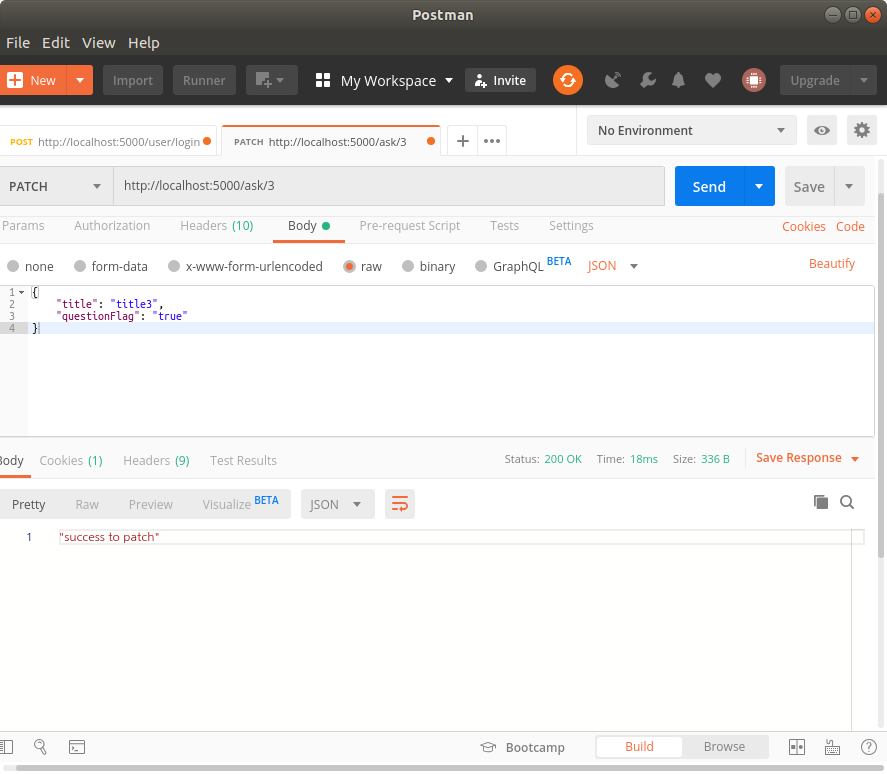Click the workspace grid icon
Screen dimensions: 887x774
pos(323,80)
